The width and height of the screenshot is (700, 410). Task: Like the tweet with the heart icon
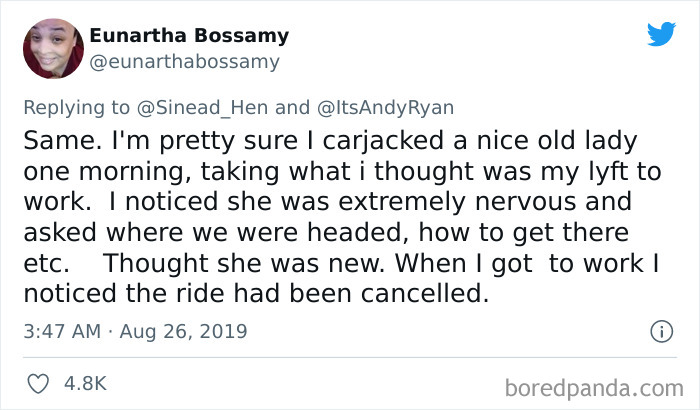point(40,383)
